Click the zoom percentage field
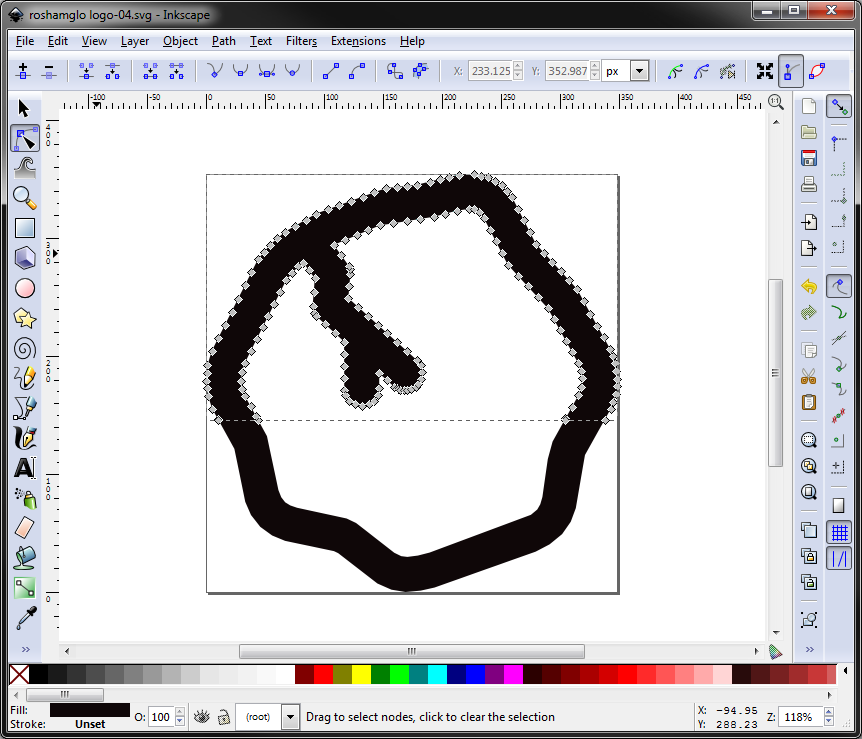This screenshot has height=739, width=862. pyautogui.click(x=801, y=717)
